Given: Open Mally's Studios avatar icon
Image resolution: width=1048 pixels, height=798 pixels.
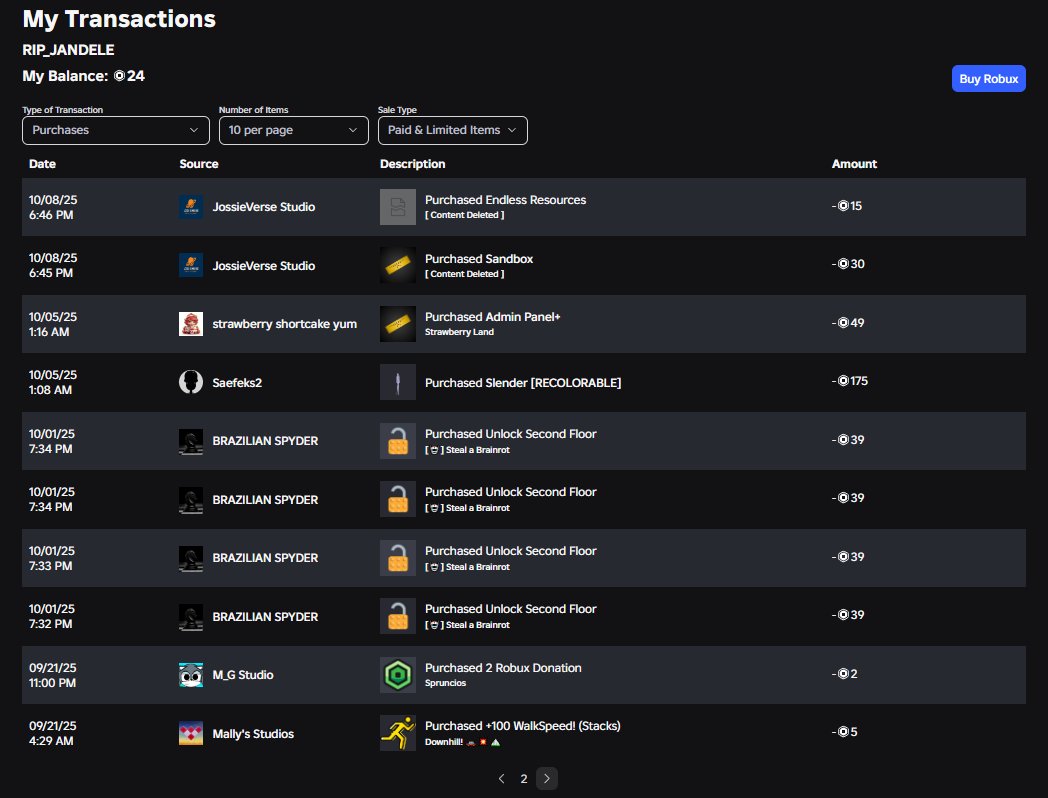Looking at the screenshot, I should (x=190, y=733).
